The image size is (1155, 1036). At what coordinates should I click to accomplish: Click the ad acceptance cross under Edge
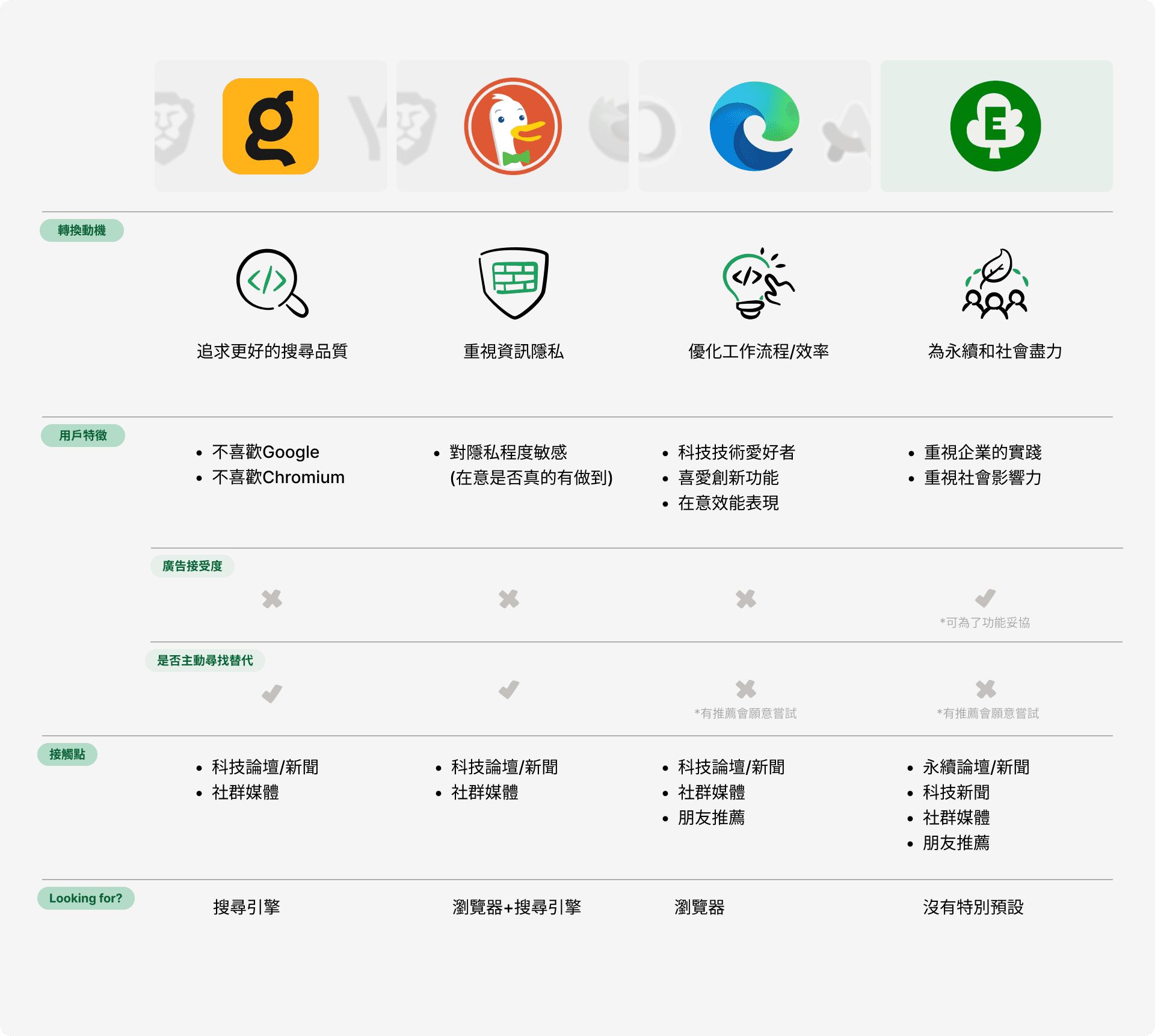pos(746,599)
